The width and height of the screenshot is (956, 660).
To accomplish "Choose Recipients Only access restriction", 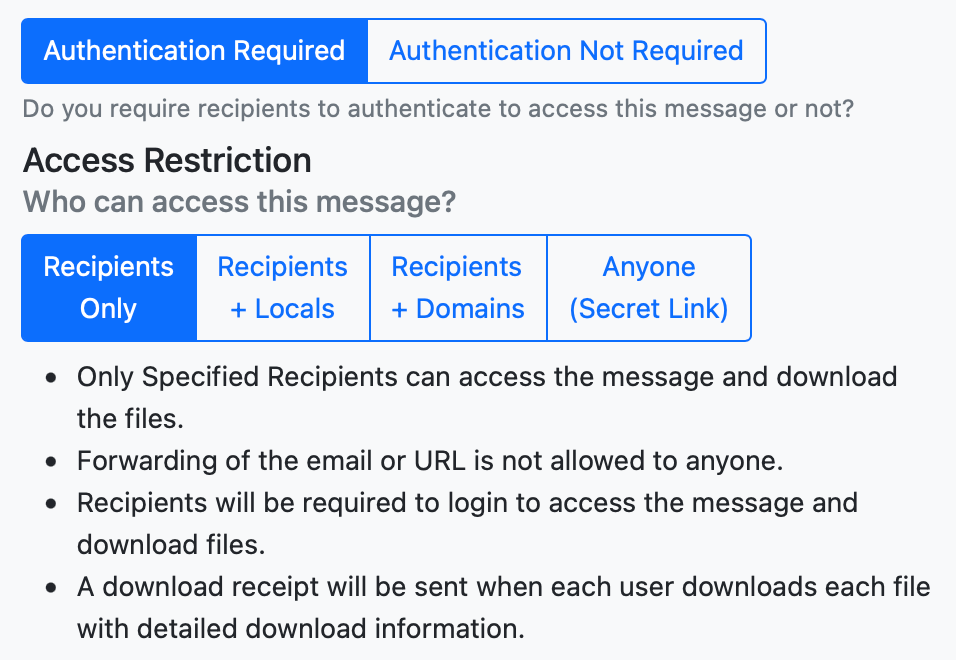I will [x=107, y=288].
